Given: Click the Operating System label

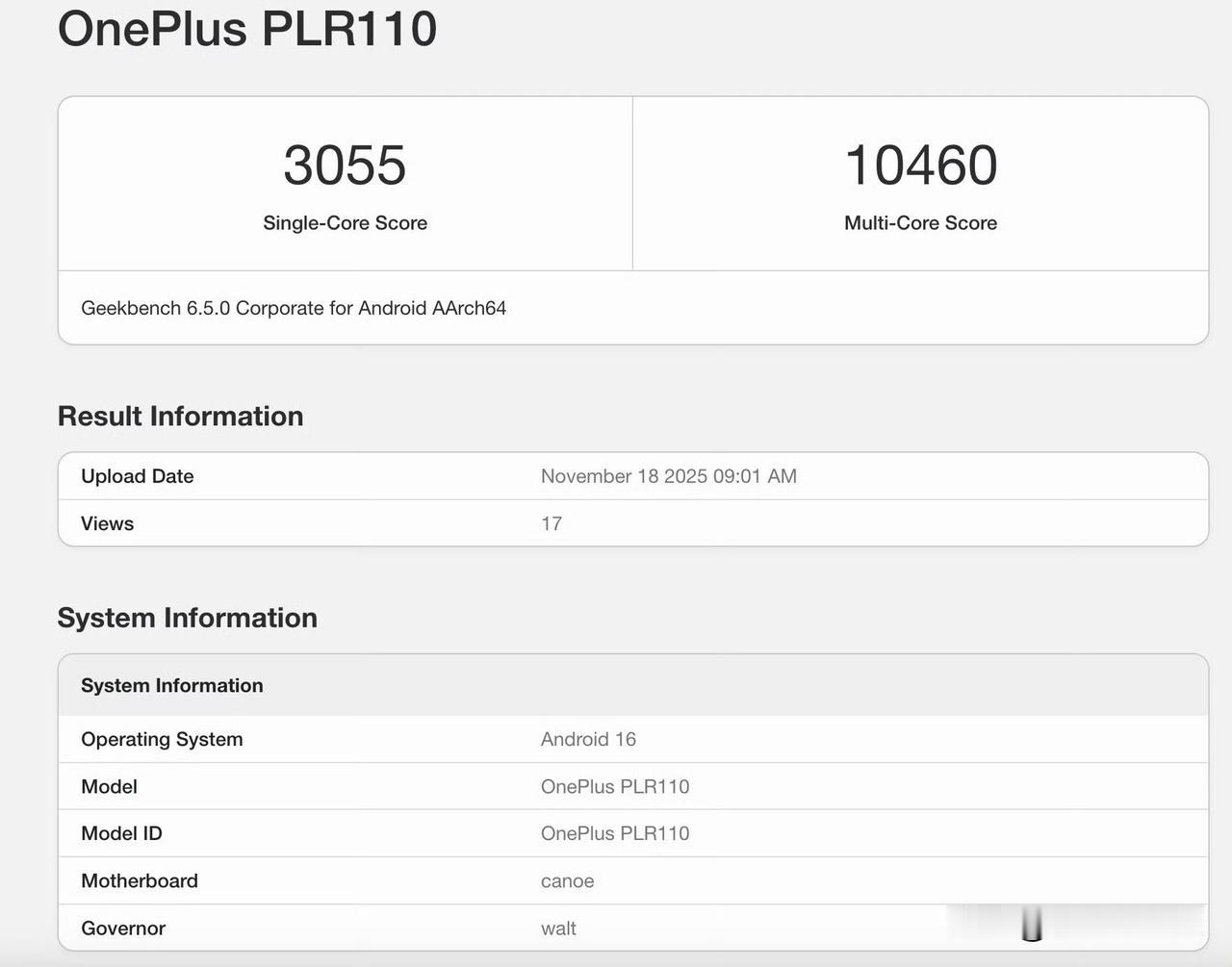Looking at the screenshot, I should click(x=162, y=739).
